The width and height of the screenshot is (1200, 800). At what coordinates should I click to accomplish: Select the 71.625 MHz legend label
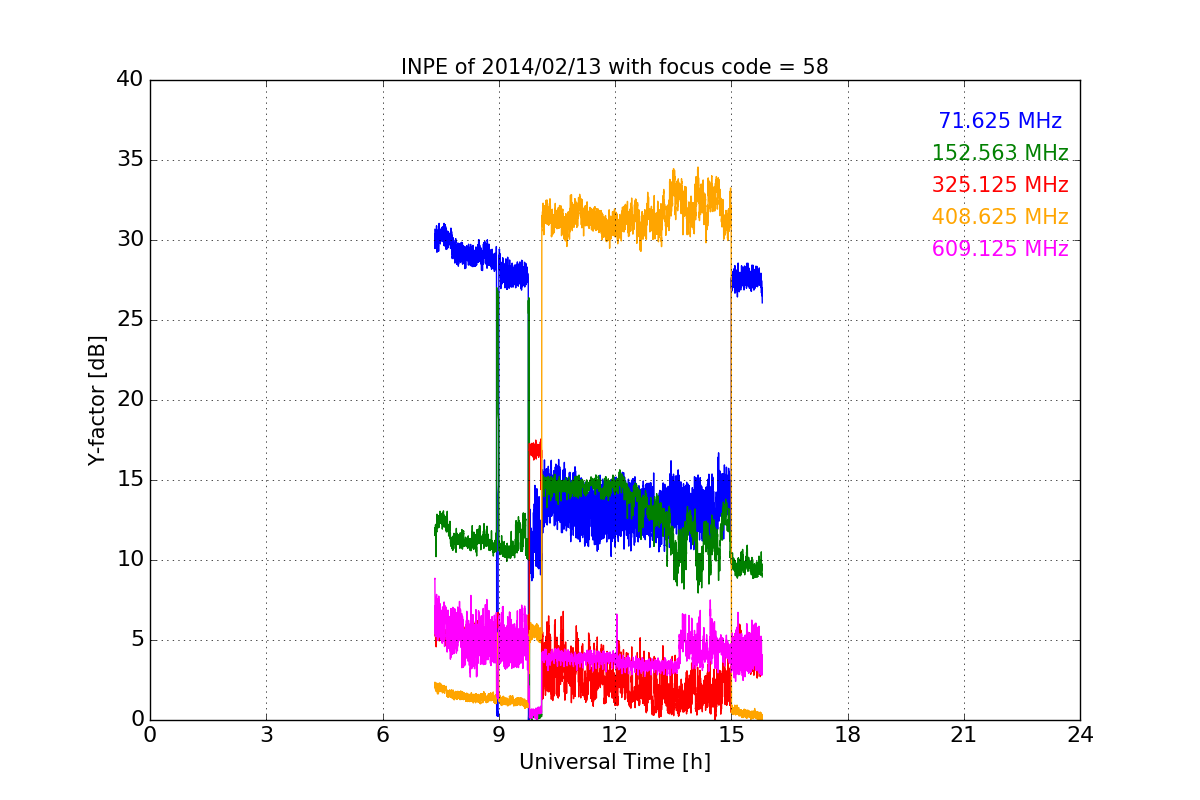coord(1000,121)
